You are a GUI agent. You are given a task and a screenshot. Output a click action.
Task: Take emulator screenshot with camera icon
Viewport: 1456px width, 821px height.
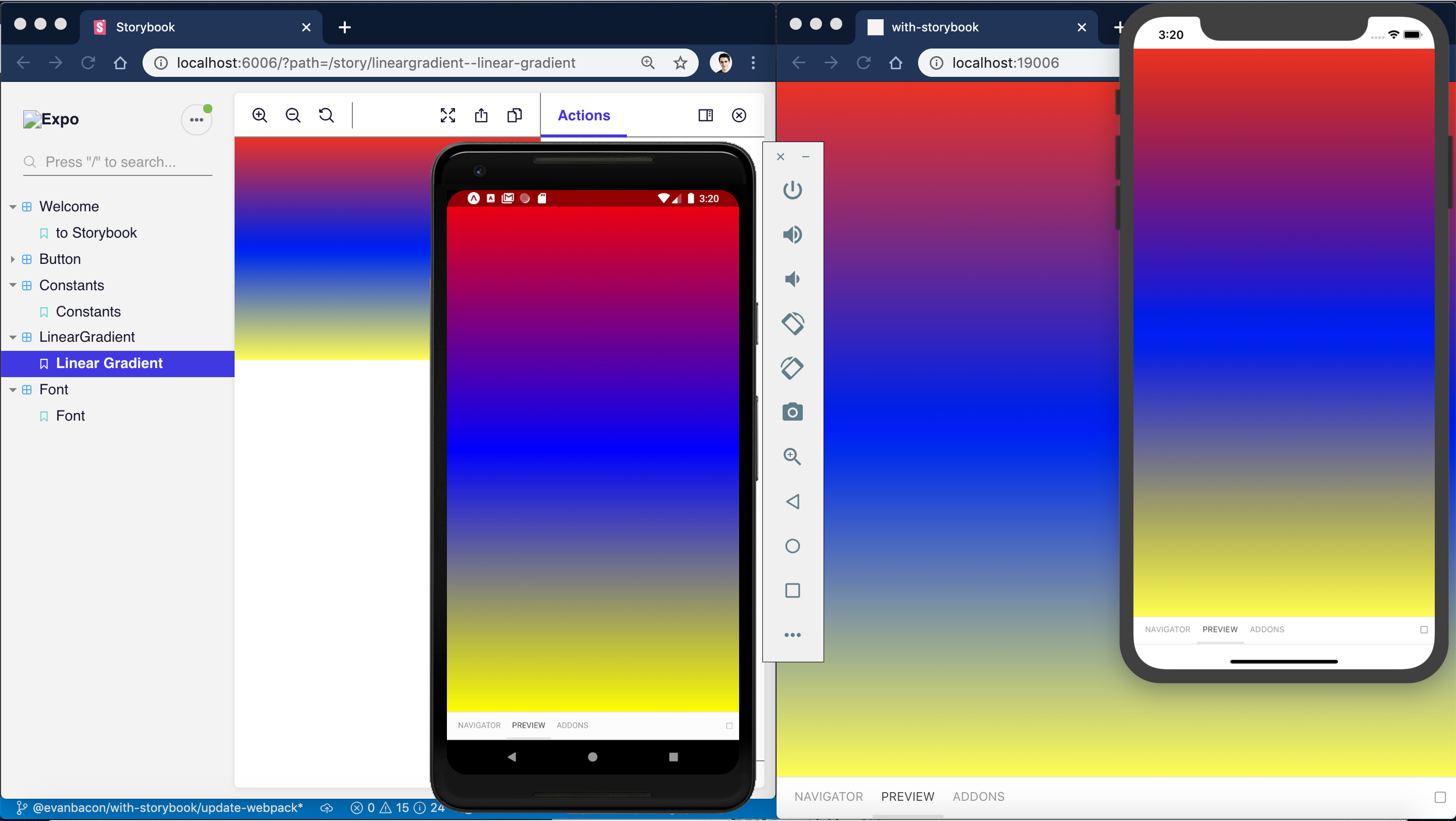(x=792, y=412)
